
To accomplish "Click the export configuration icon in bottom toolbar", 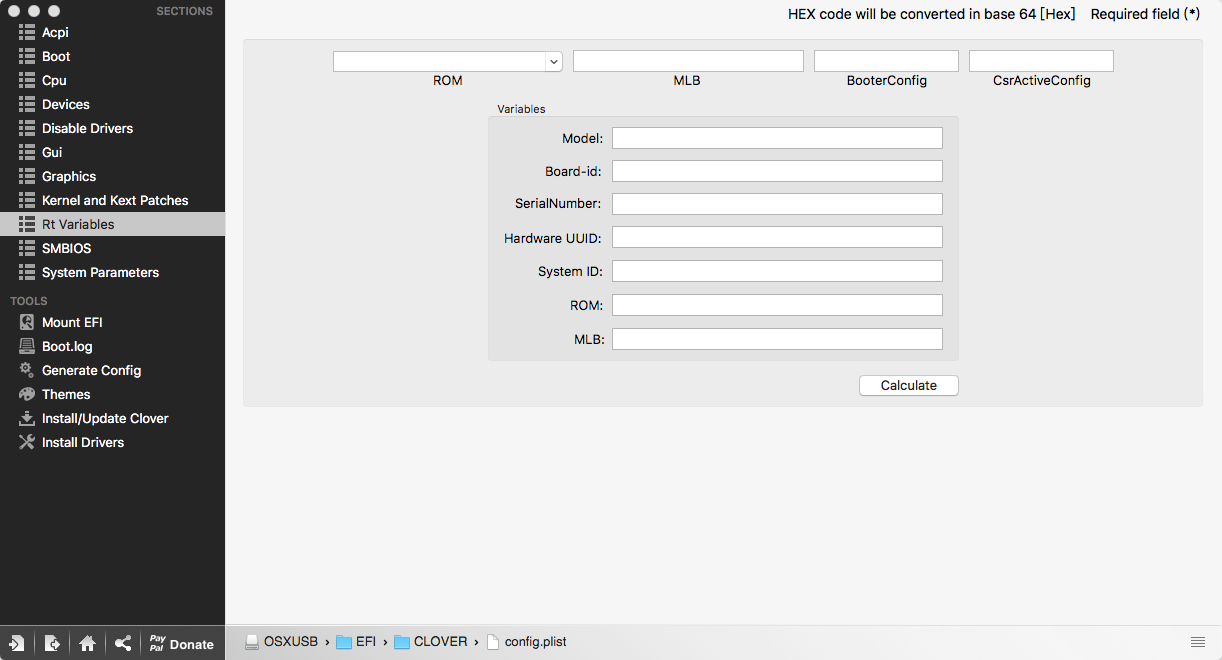I will tap(52, 643).
